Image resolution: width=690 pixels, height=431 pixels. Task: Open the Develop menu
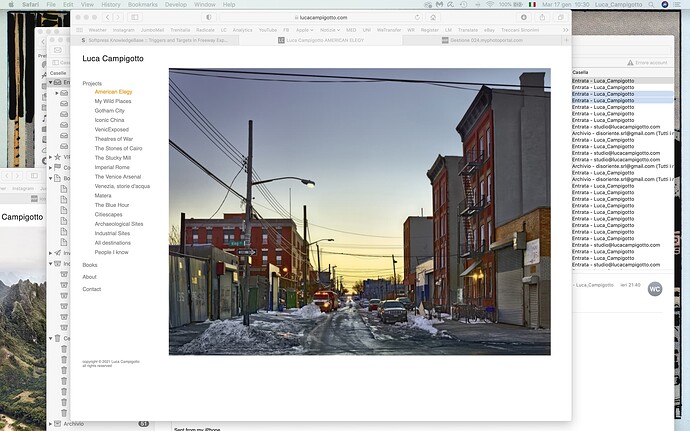click(x=176, y=4)
